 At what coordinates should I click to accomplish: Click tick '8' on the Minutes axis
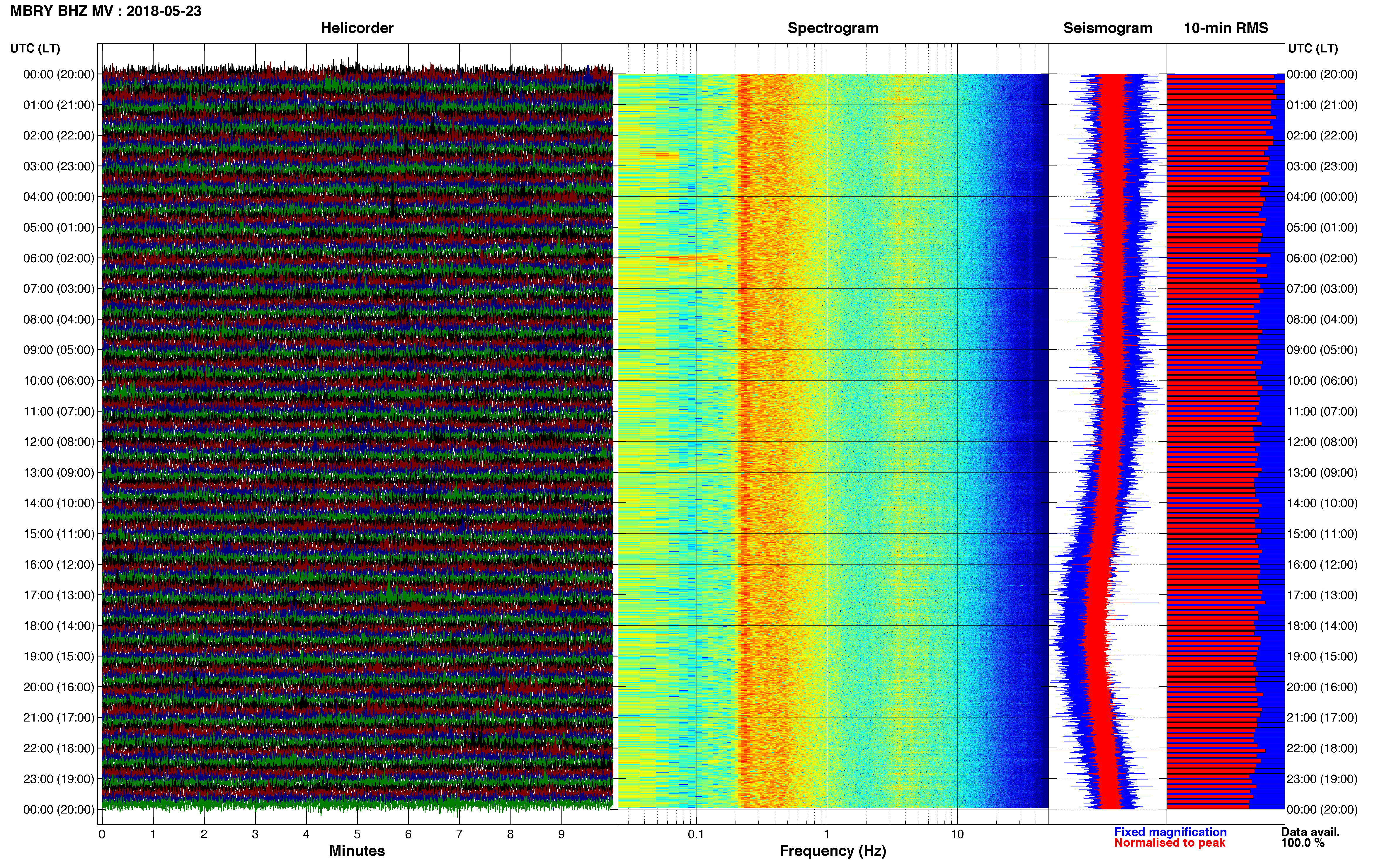pos(510,835)
